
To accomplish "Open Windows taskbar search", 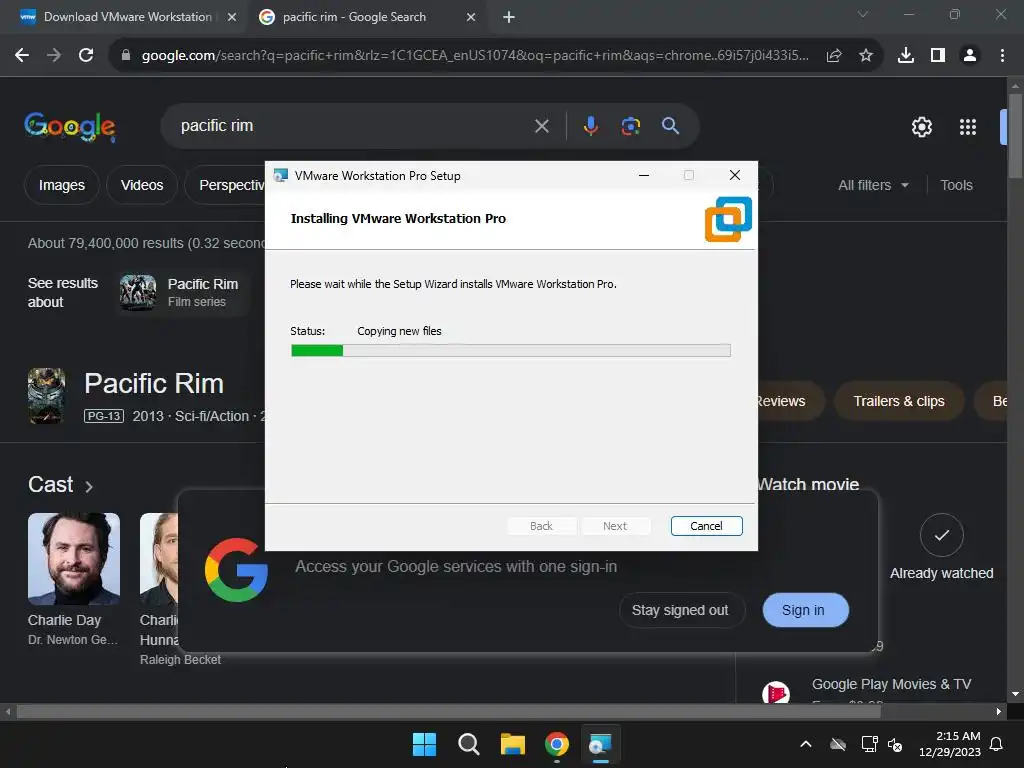I will coord(468,744).
